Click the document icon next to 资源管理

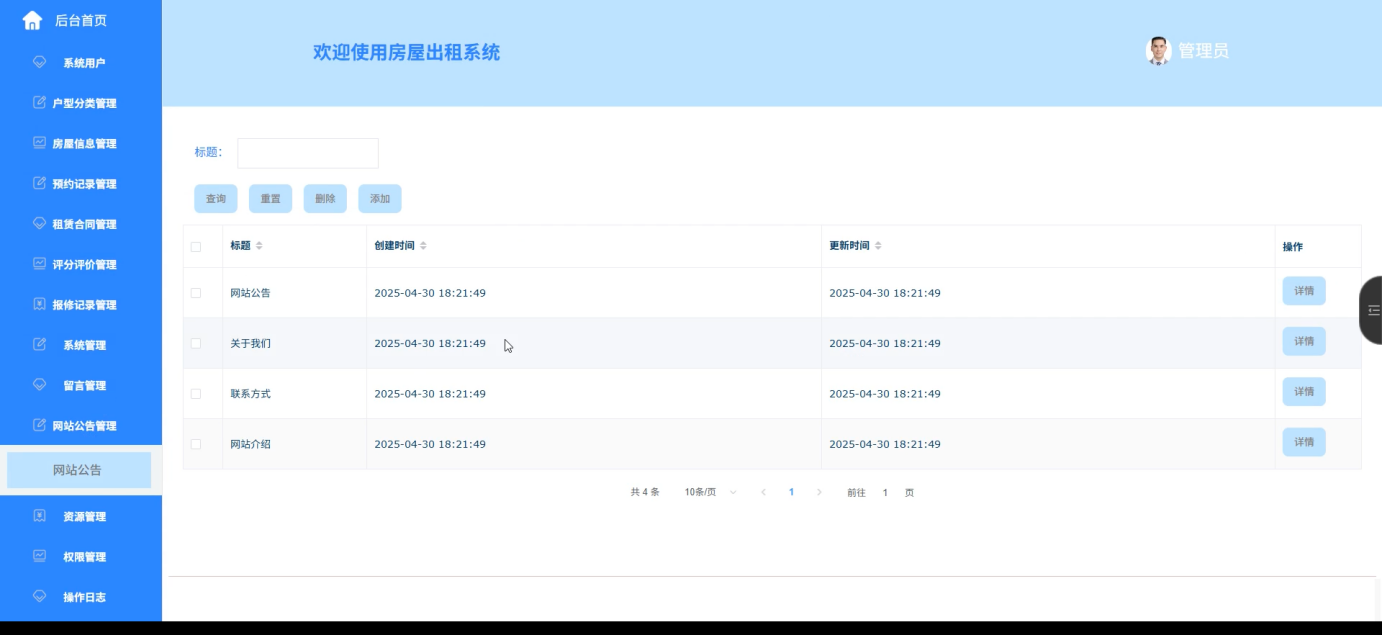(x=40, y=516)
